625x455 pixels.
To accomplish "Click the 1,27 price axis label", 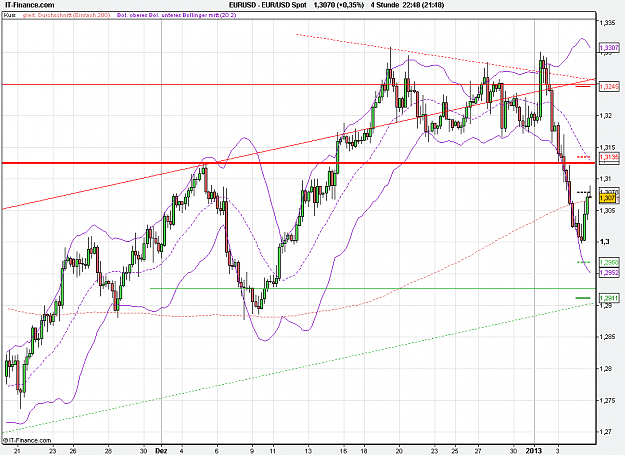I will (605, 431).
